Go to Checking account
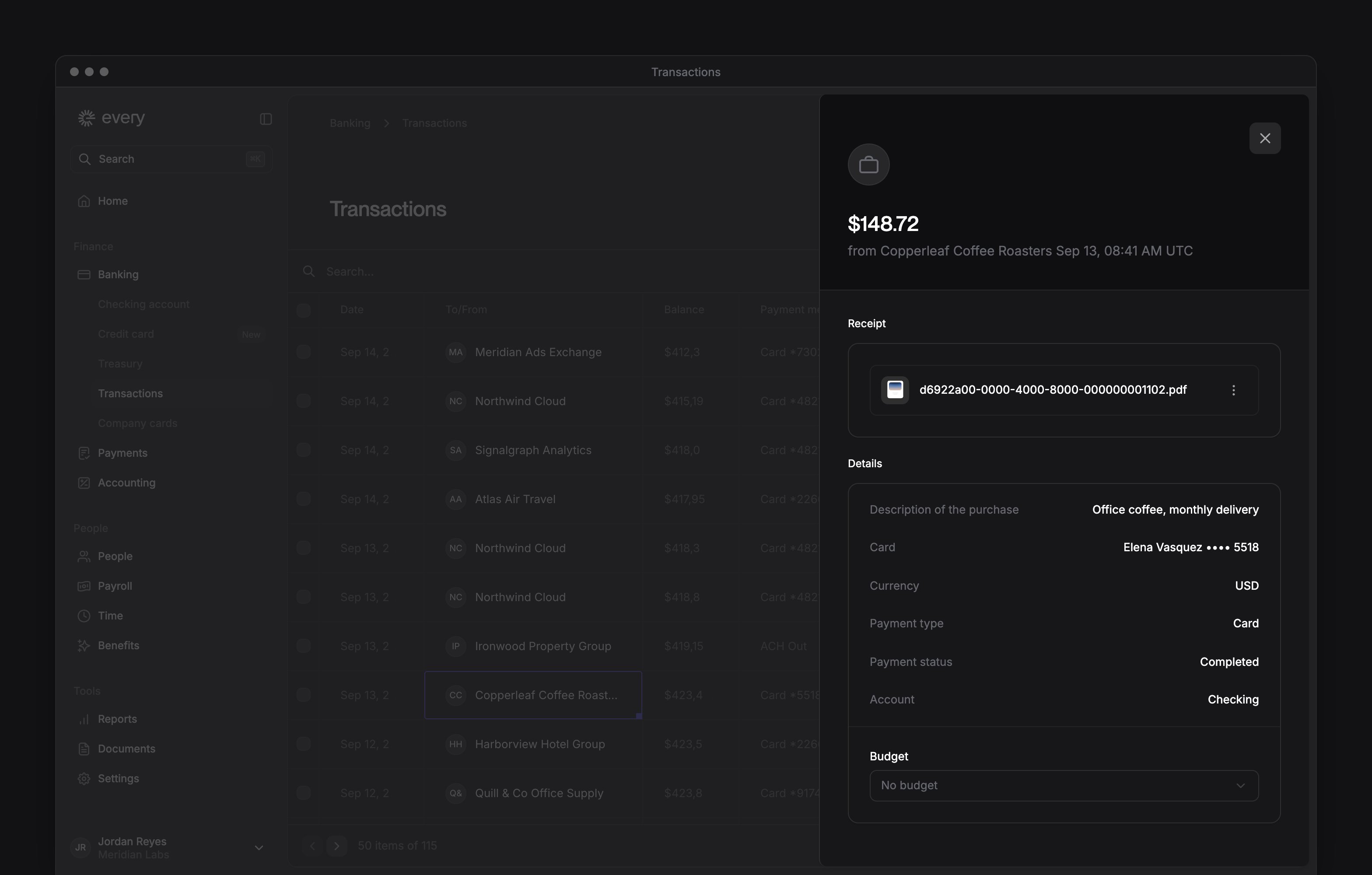The width and height of the screenshot is (1372, 875). pyautogui.click(x=143, y=304)
